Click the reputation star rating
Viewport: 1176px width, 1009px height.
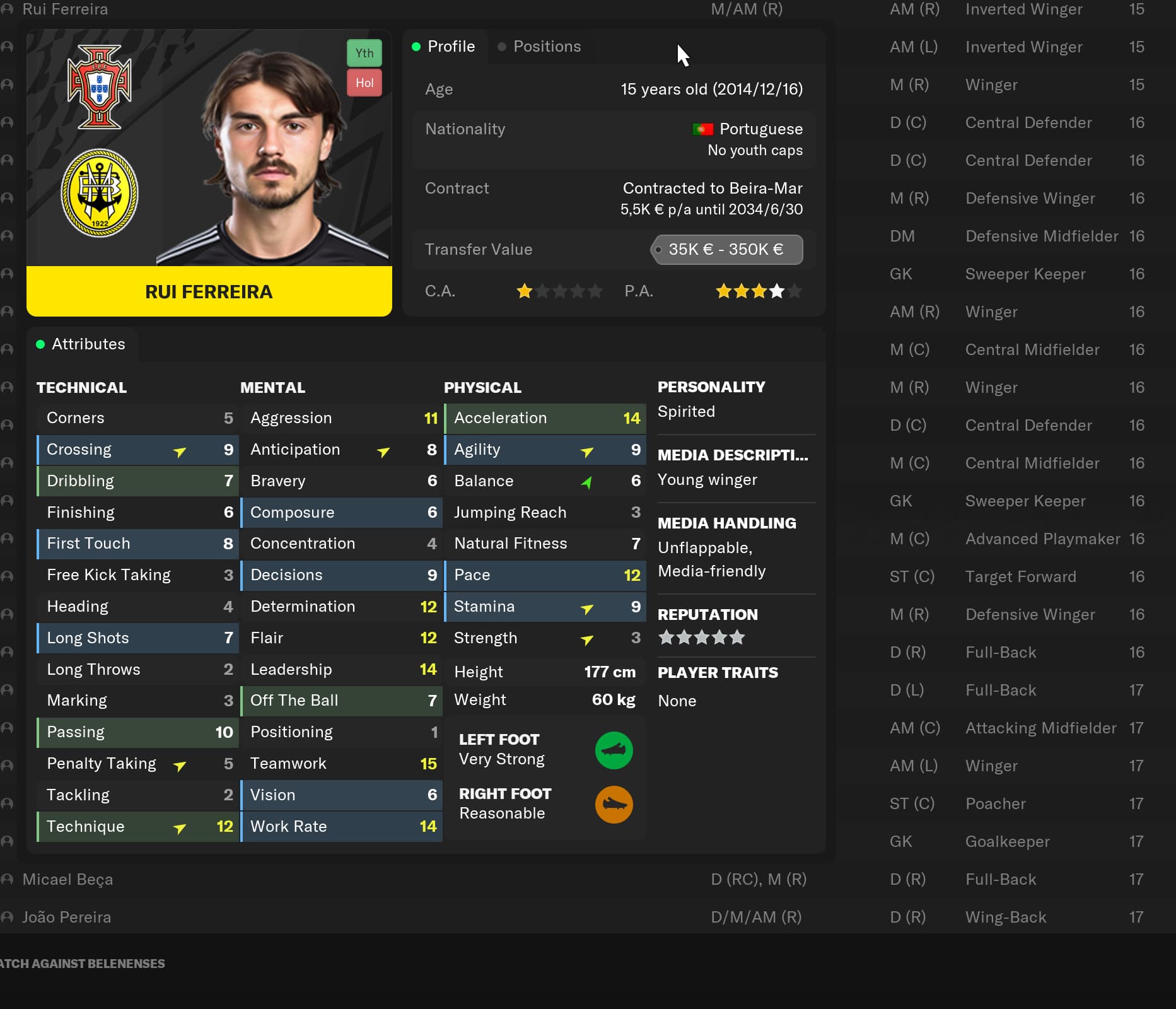point(702,638)
